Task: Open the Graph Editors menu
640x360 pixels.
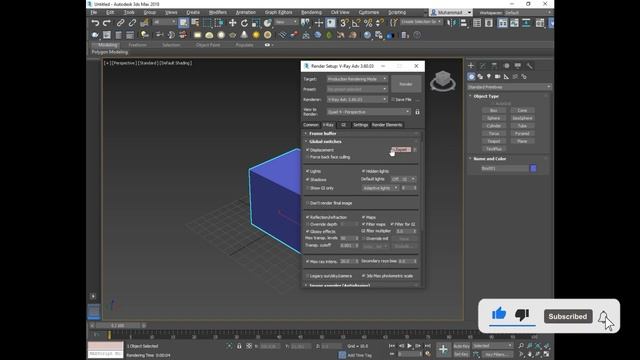Action: [x=278, y=13]
